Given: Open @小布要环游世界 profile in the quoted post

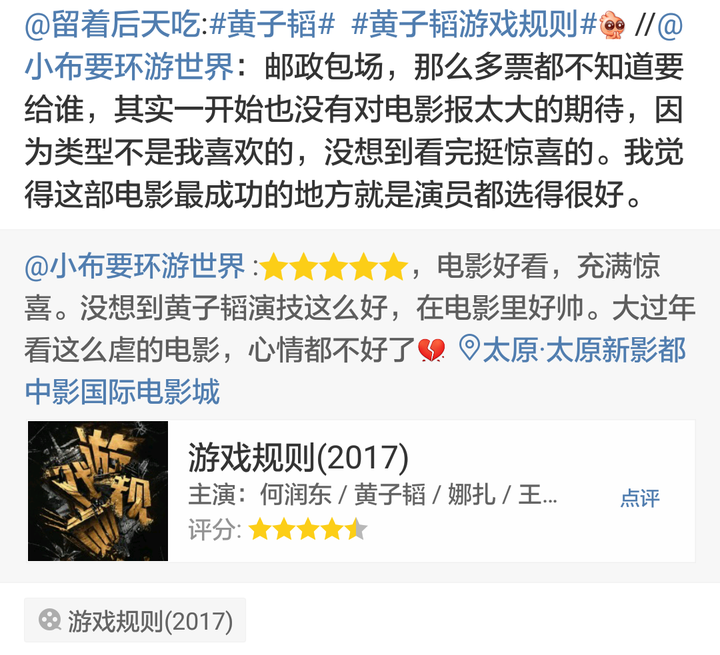Looking at the screenshot, I should tap(135, 266).
